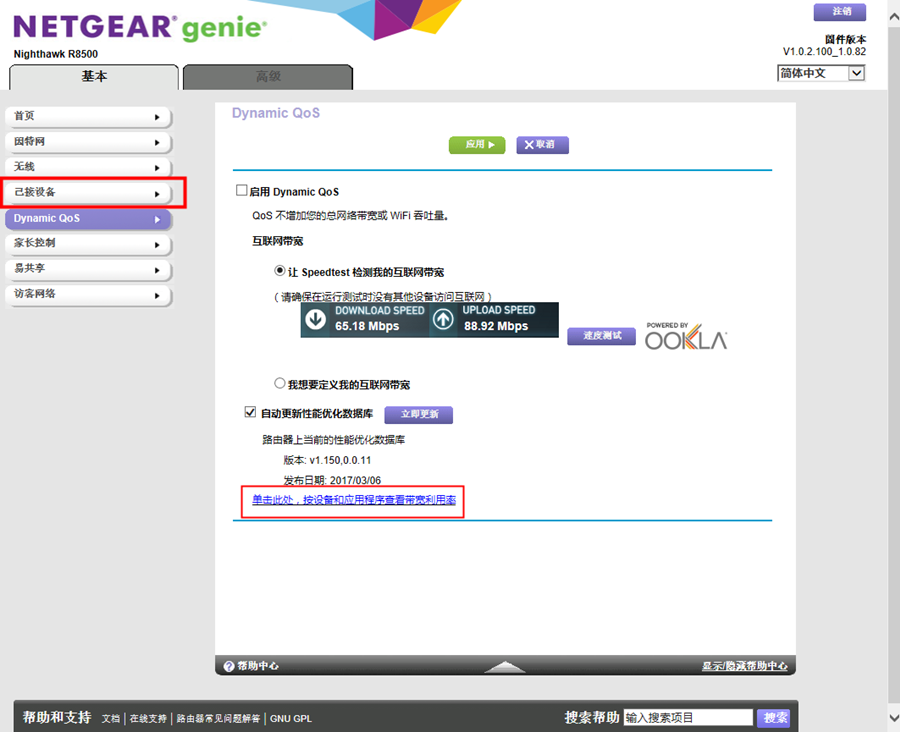The width and height of the screenshot is (900, 732).
Task: Uncheck 自动更新性能优化数据库 checkbox
Action: (250, 412)
